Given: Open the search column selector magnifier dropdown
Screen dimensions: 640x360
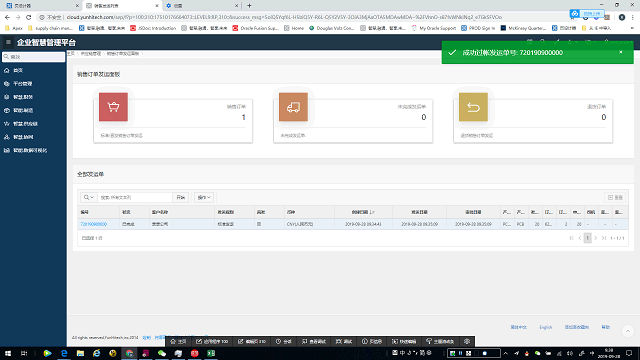Looking at the screenshot, I should tap(89, 197).
